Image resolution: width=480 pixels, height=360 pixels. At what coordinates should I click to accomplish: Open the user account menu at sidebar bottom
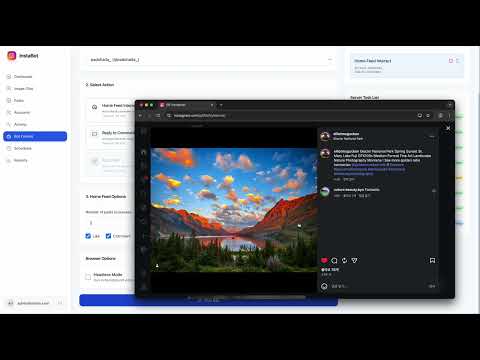(x=35, y=303)
